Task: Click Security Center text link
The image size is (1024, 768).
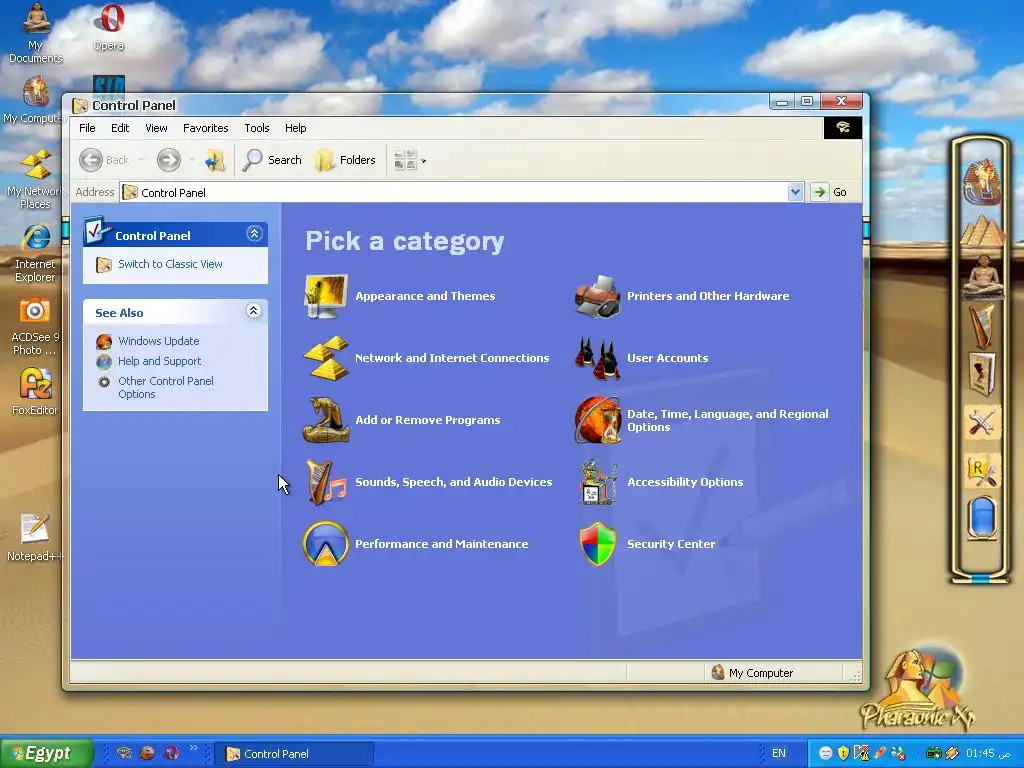Action: pos(671,544)
